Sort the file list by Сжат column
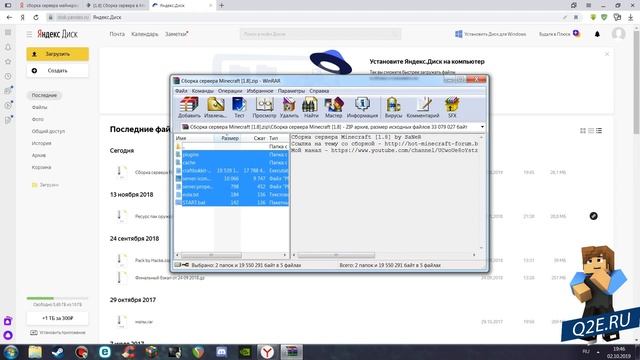 click(x=259, y=138)
